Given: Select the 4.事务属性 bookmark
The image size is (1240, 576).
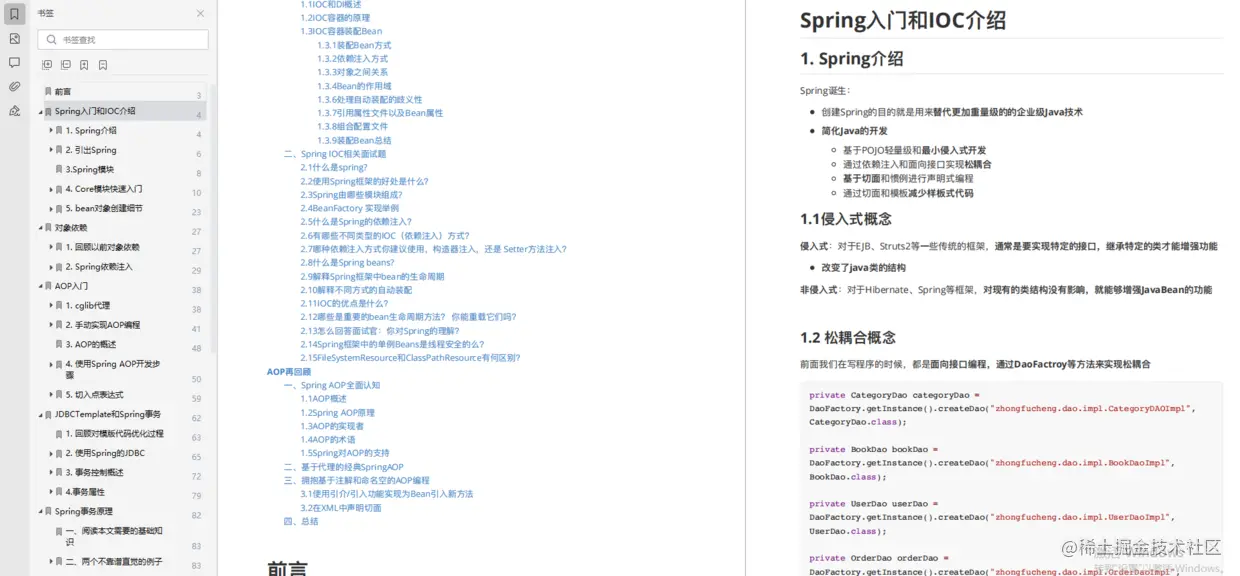Looking at the screenshot, I should click(x=85, y=492).
